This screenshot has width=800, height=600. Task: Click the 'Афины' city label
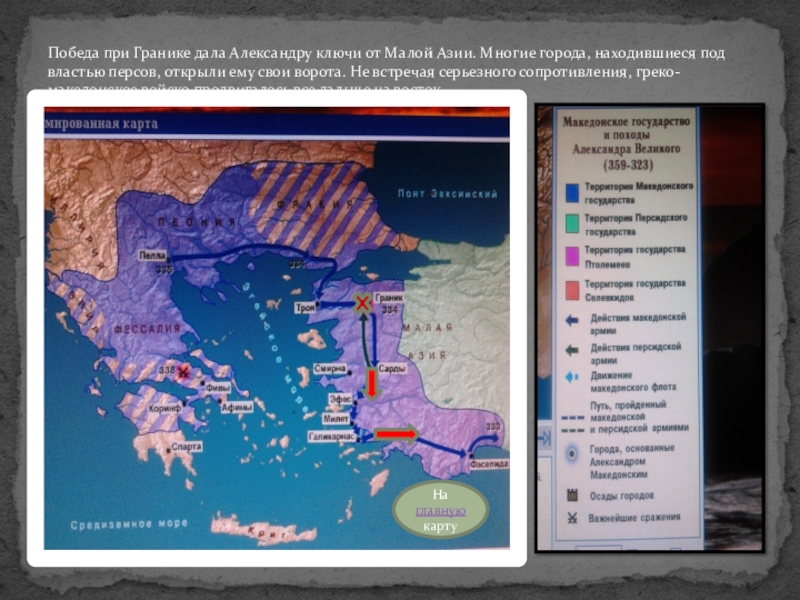coord(237,408)
